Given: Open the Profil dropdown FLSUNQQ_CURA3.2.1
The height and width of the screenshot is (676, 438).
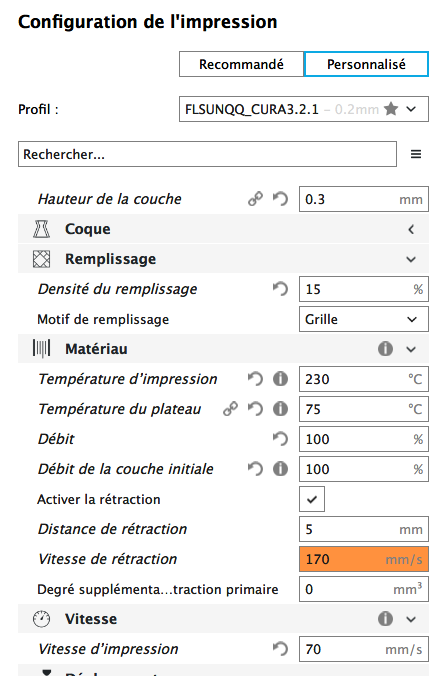Looking at the screenshot, I should [x=304, y=109].
